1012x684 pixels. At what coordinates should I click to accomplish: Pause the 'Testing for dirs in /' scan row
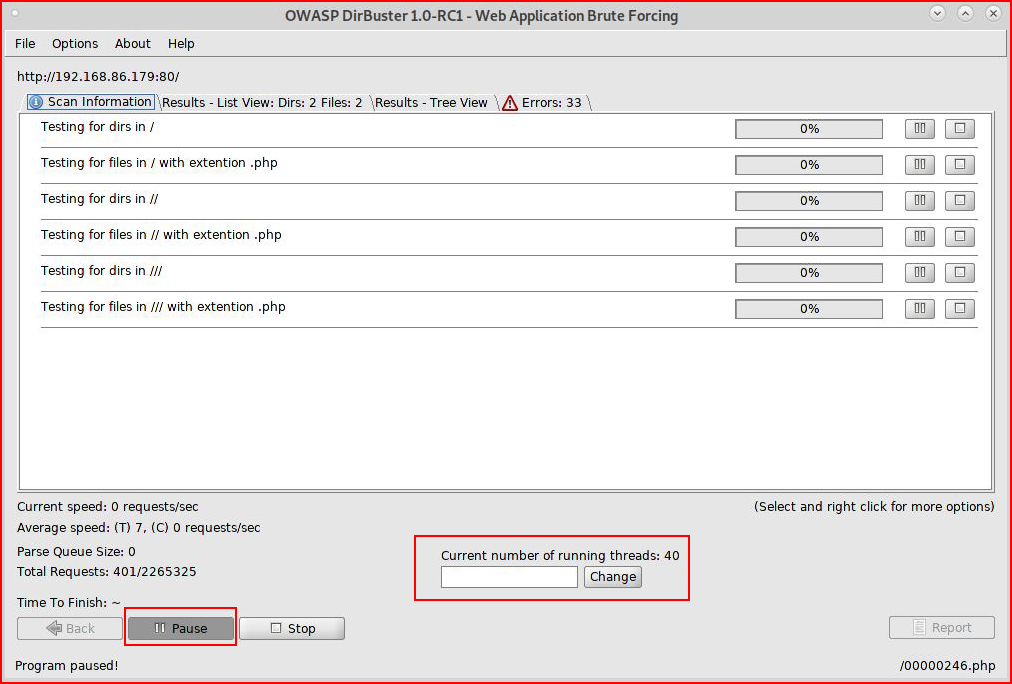920,128
